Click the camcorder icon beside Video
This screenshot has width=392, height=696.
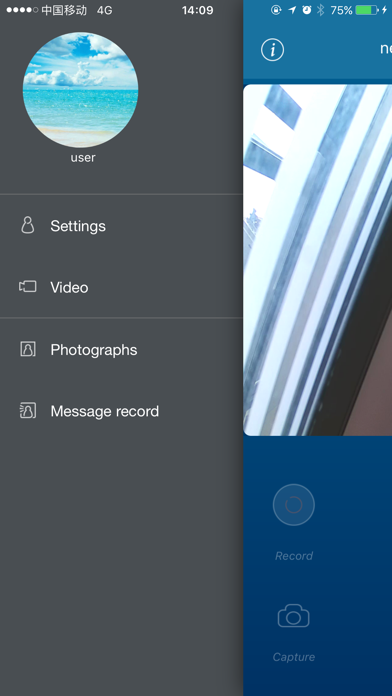coord(28,287)
